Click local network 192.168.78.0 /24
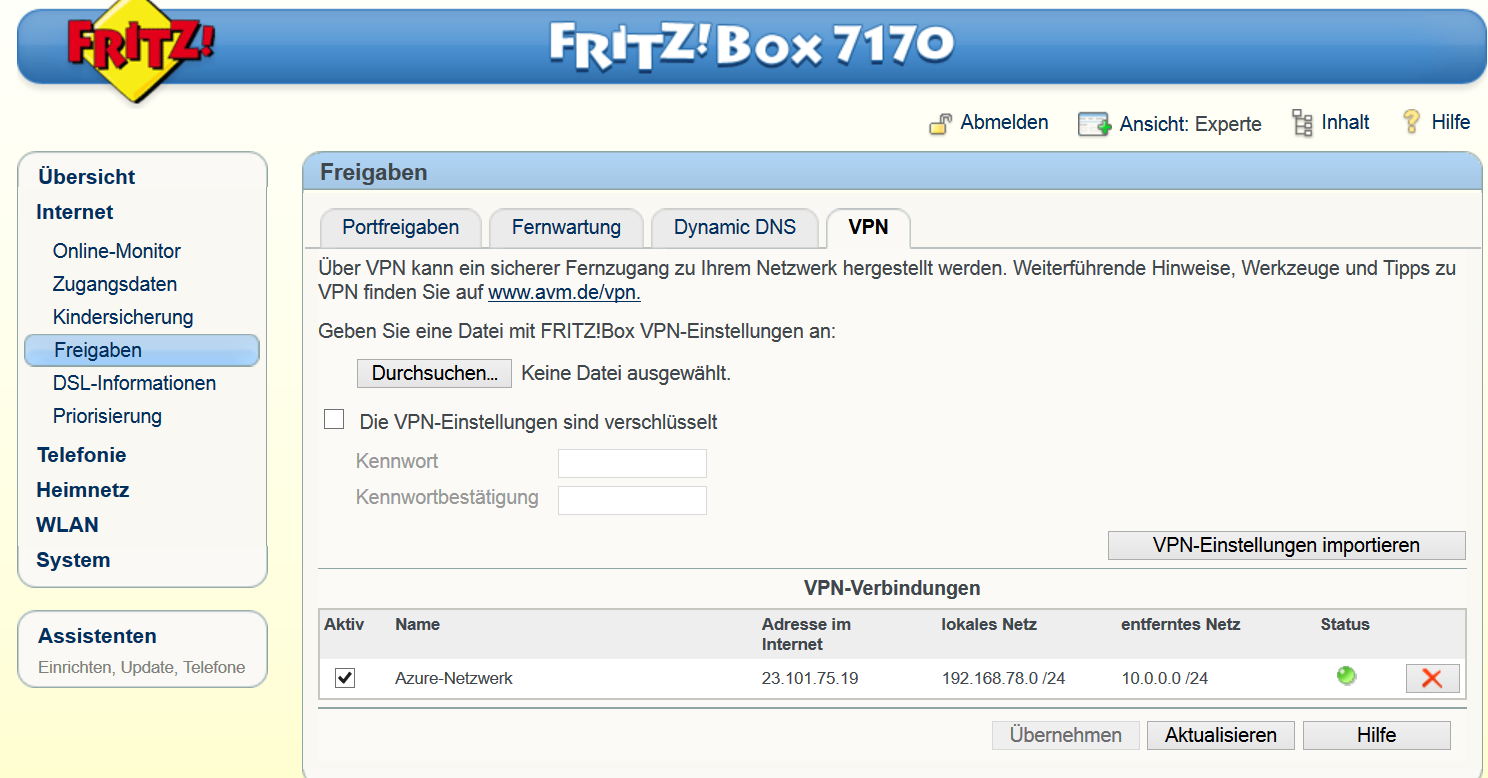This screenshot has width=1488, height=778. pos(1003,678)
